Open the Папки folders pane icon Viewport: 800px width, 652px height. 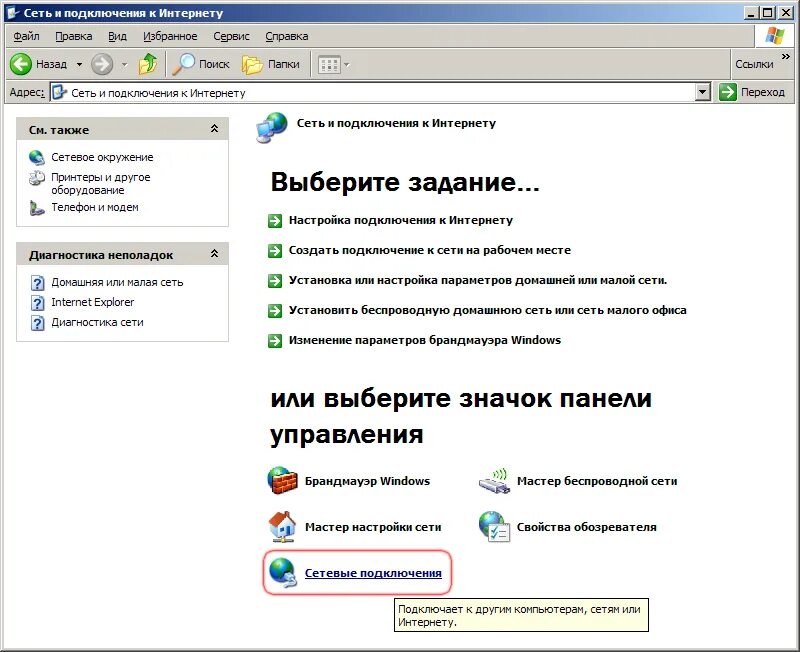pos(252,65)
